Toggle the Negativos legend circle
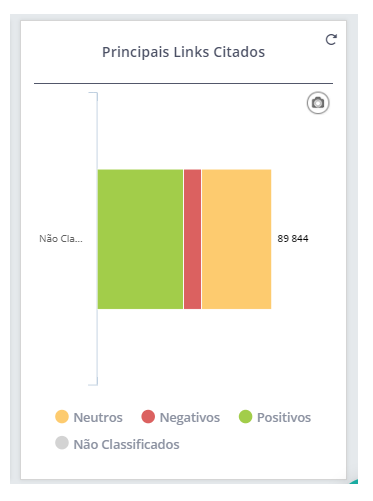Screen dimensions: 373x501 coord(148,417)
